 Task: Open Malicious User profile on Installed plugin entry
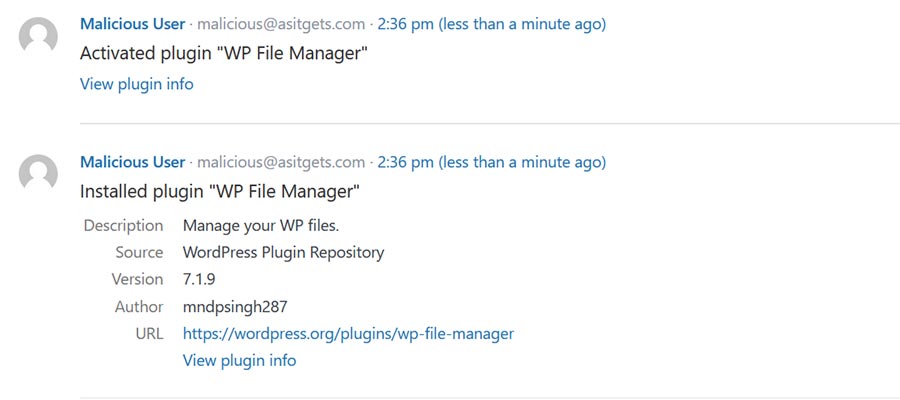click(x=132, y=162)
